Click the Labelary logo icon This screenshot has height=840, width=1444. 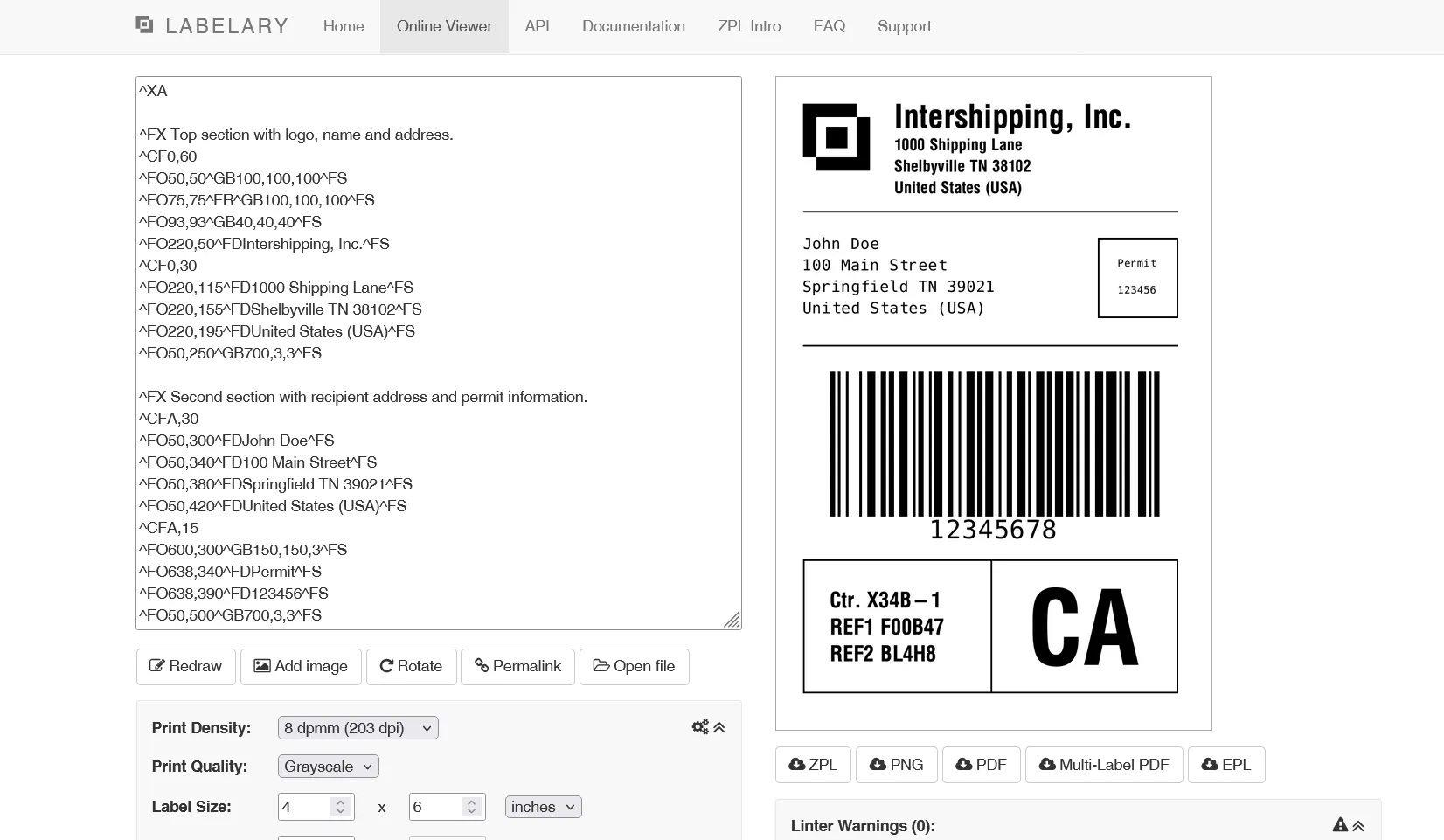point(144,25)
